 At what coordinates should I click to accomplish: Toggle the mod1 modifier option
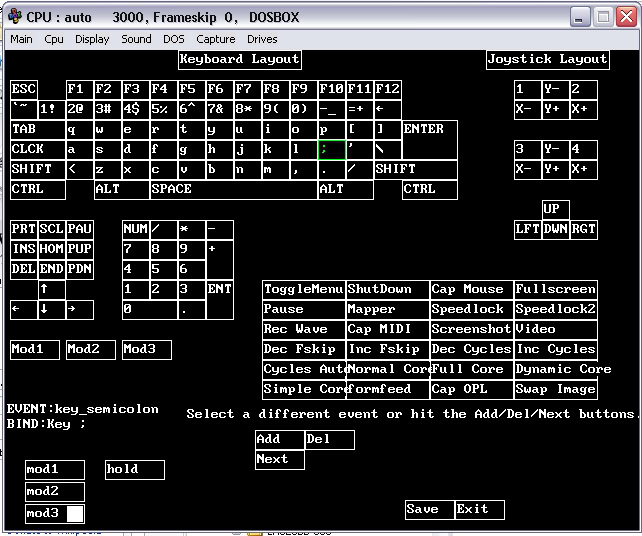point(55,469)
